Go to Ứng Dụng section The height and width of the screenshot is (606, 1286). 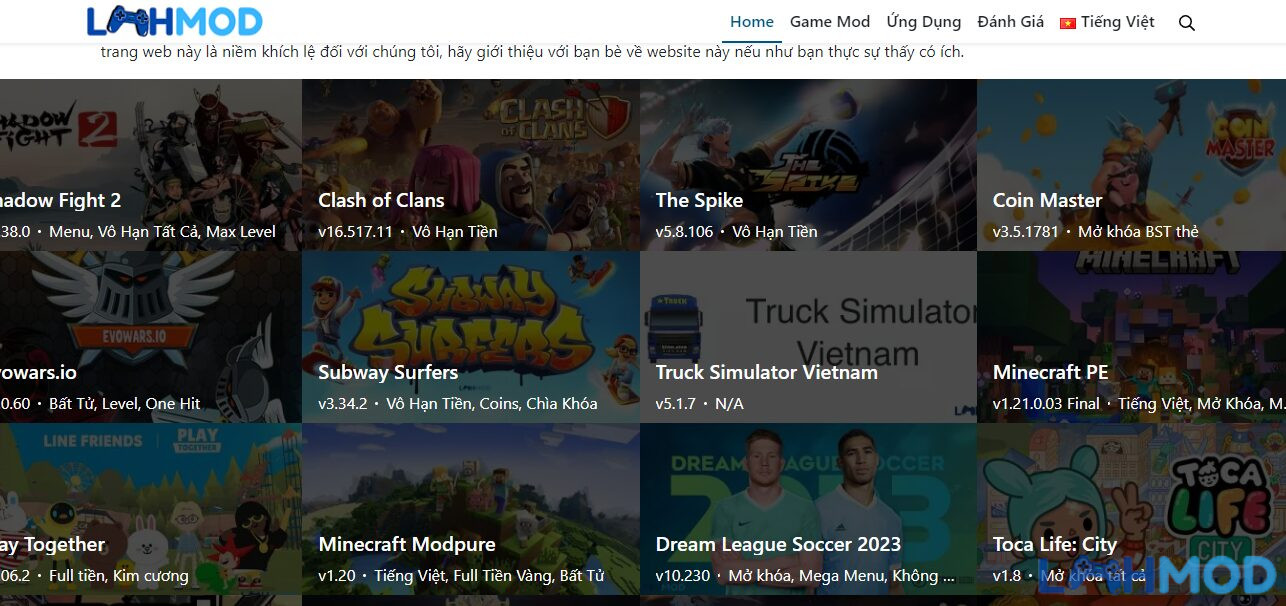[x=923, y=22]
